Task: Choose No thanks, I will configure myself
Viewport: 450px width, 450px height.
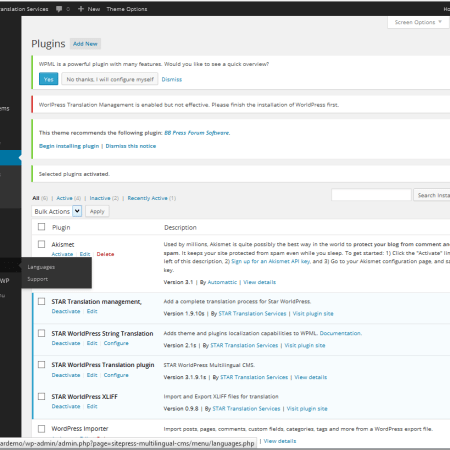Action: tap(110, 79)
